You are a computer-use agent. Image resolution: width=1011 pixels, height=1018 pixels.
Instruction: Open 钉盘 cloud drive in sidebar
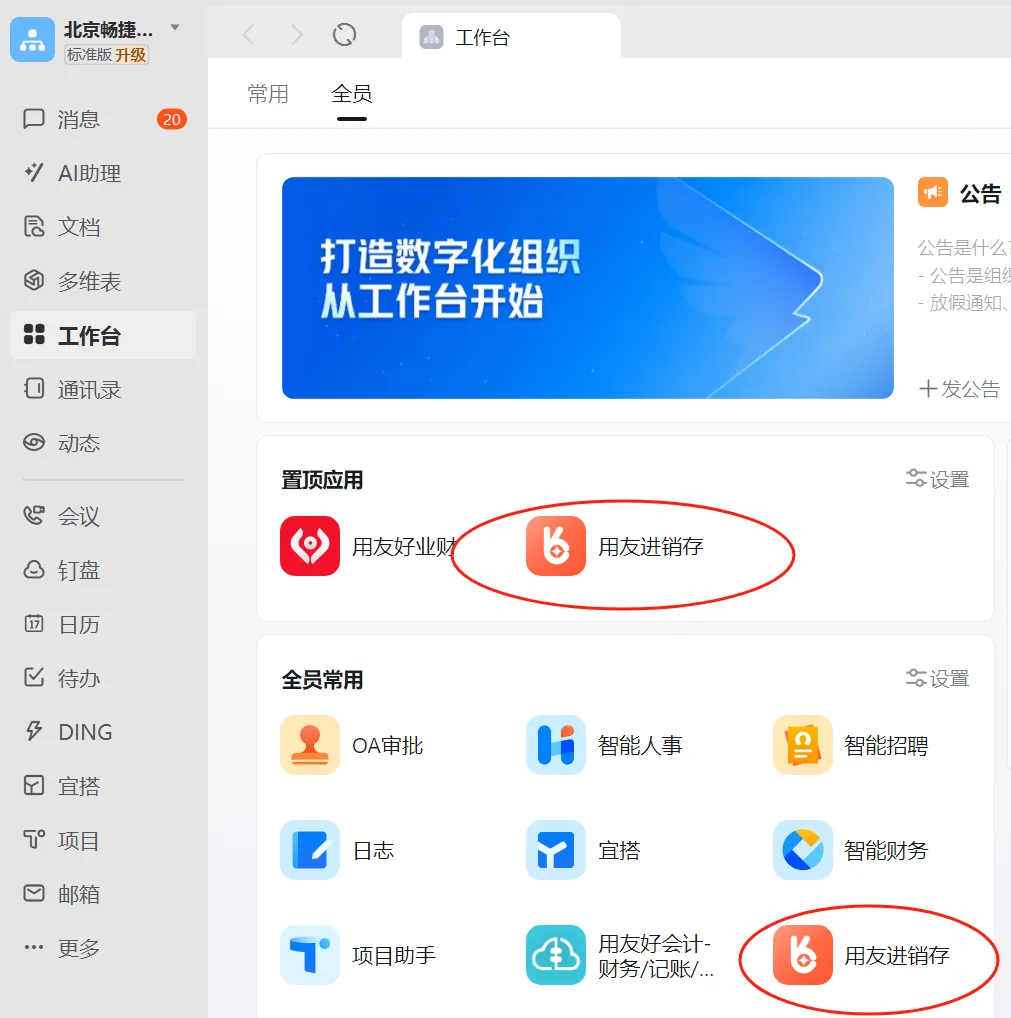(103, 570)
